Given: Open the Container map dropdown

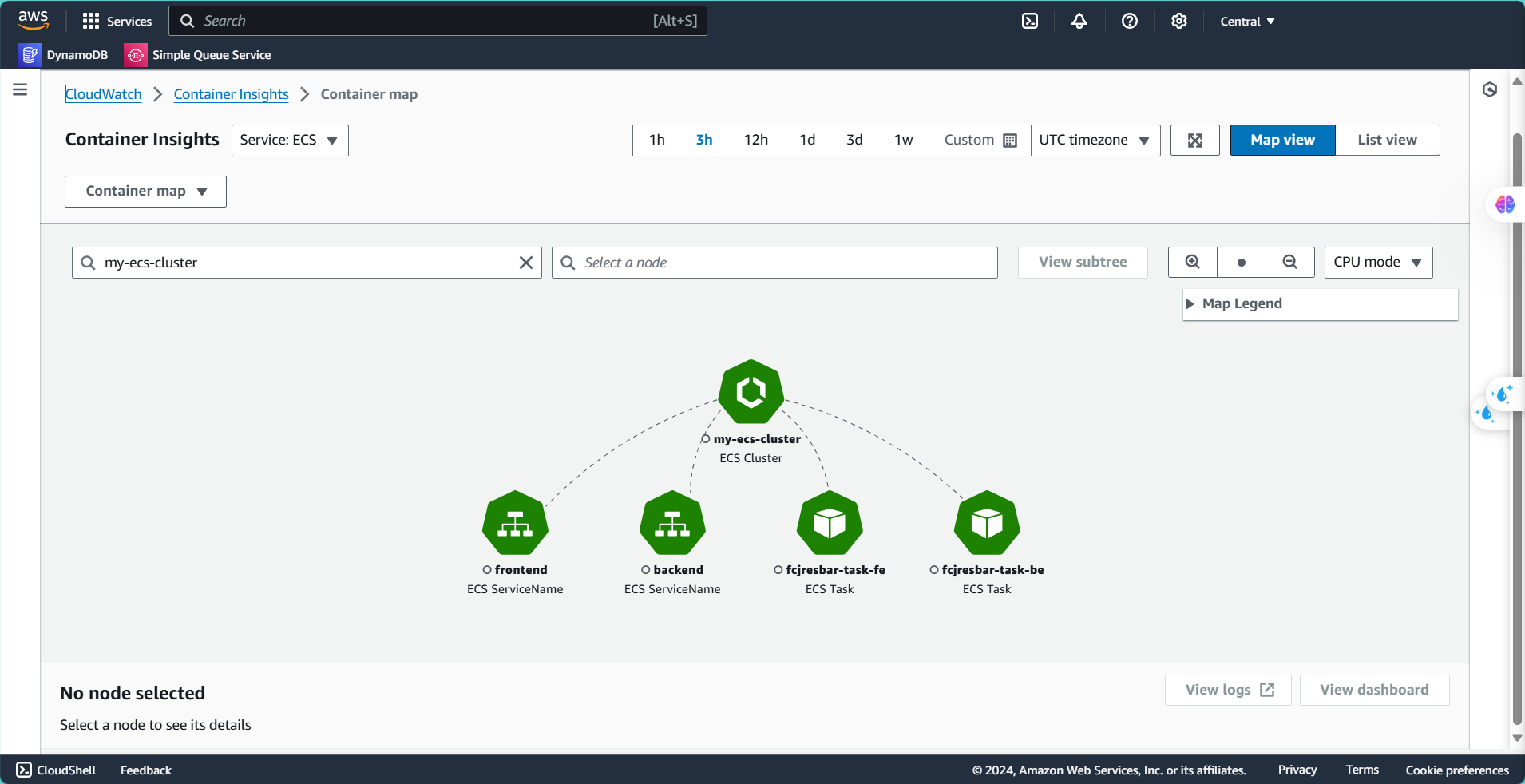Looking at the screenshot, I should coord(145,192).
